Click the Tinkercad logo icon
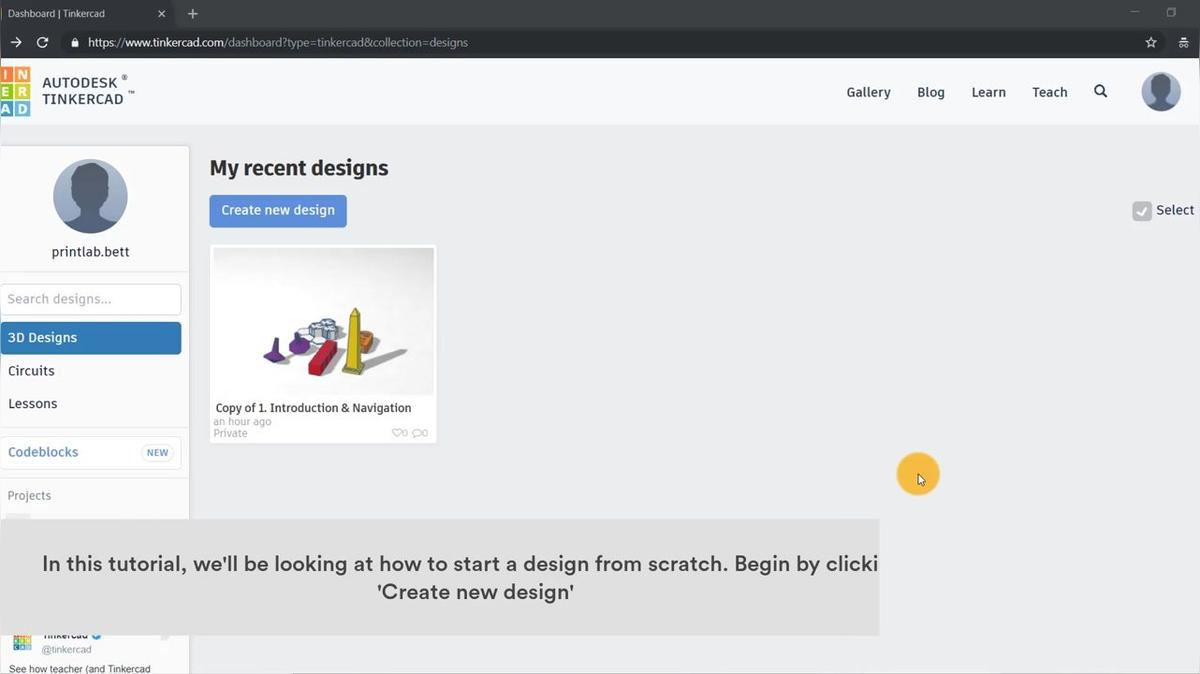The image size is (1200, 674). [x=15, y=91]
